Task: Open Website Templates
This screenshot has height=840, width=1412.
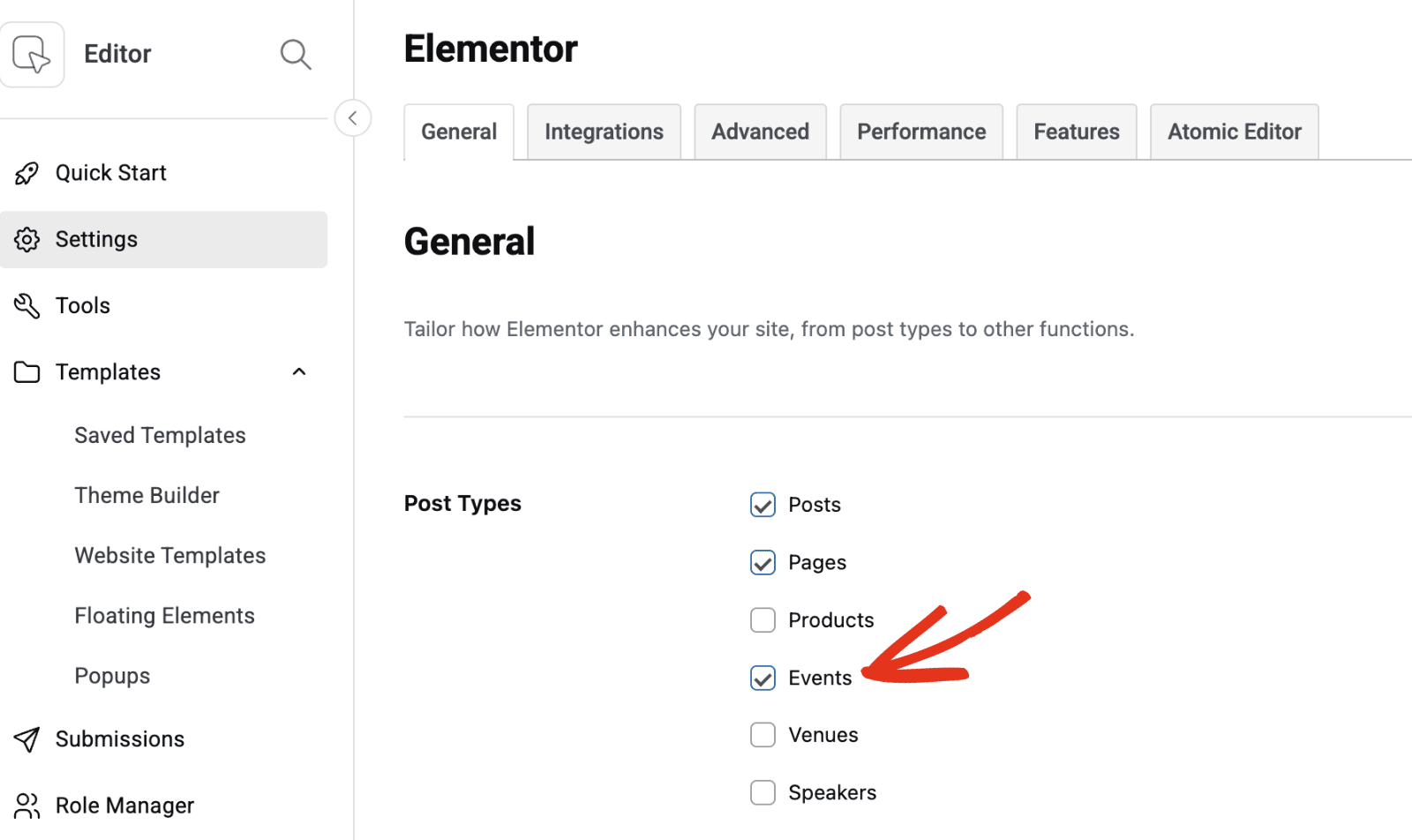Action: pos(170,555)
